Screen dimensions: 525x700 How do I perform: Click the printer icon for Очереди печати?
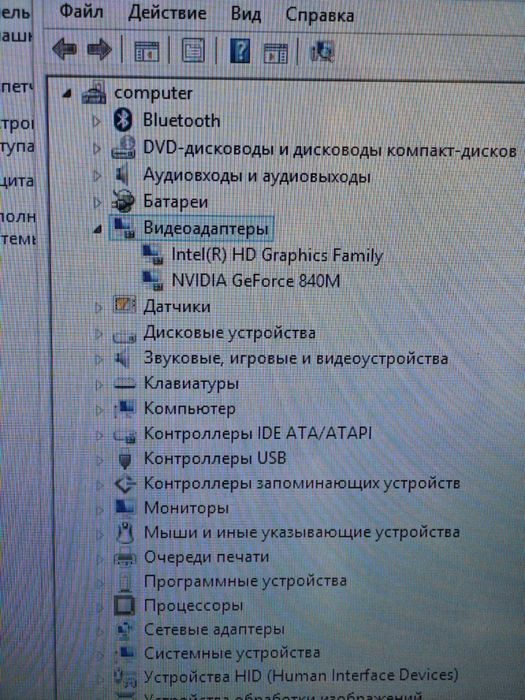(x=125, y=557)
